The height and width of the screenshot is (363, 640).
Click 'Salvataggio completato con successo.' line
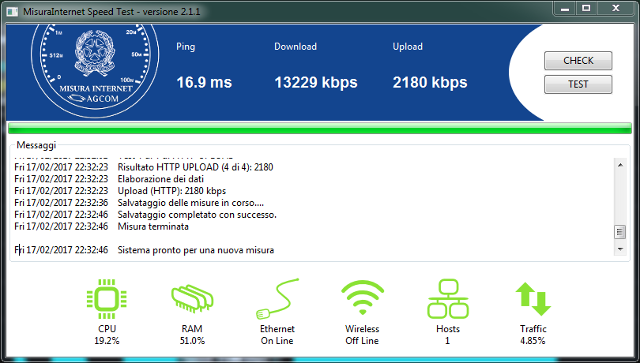pyautogui.click(x=197, y=214)
